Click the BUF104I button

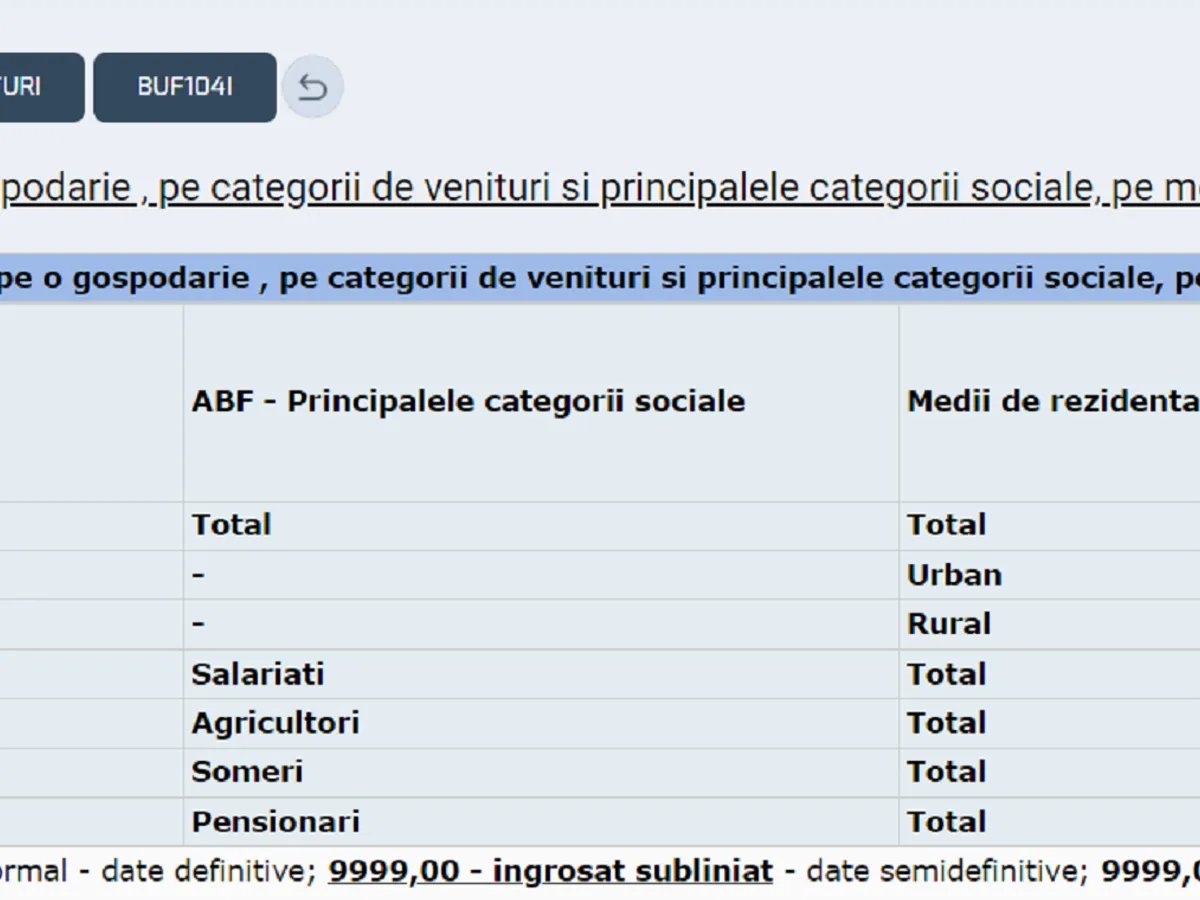click(185, 88)
